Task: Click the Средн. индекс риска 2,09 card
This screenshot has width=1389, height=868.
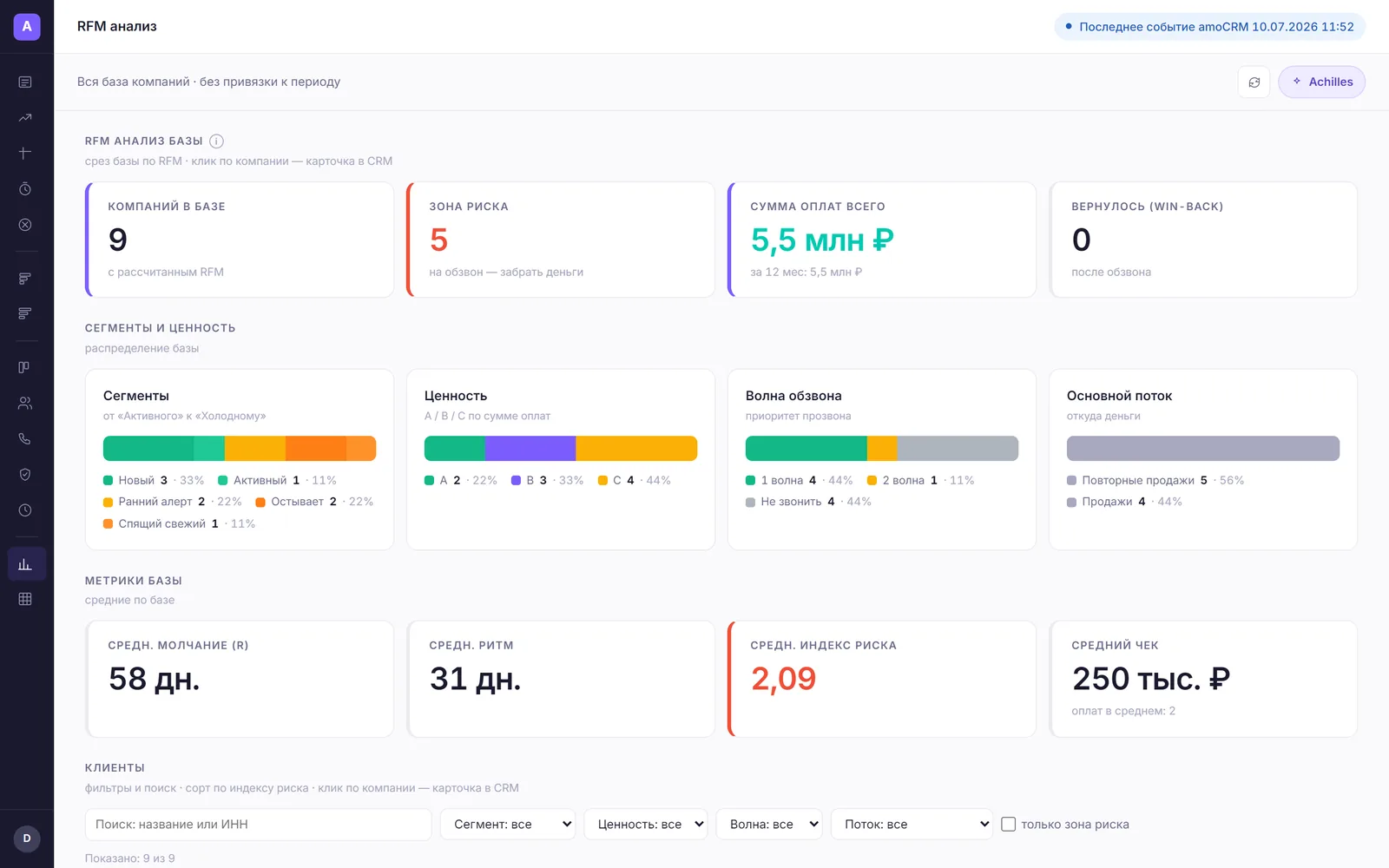Action: click(882, 679)
